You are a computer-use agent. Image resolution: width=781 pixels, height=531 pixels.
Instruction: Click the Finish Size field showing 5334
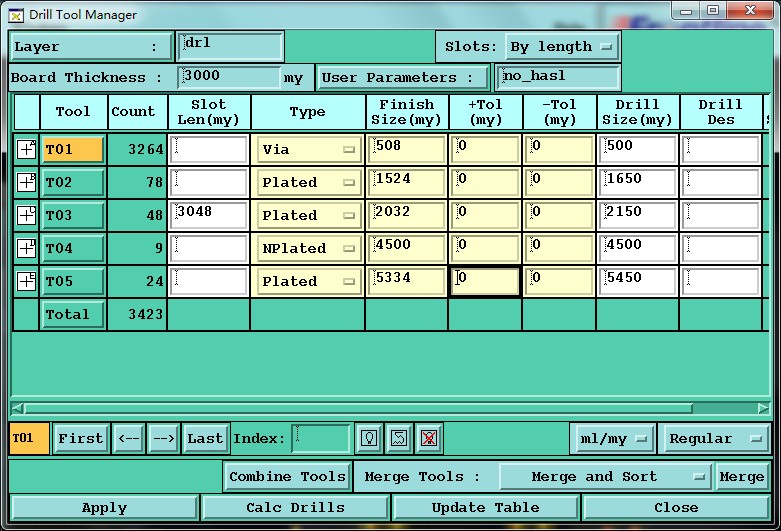[x=406, y=281]
